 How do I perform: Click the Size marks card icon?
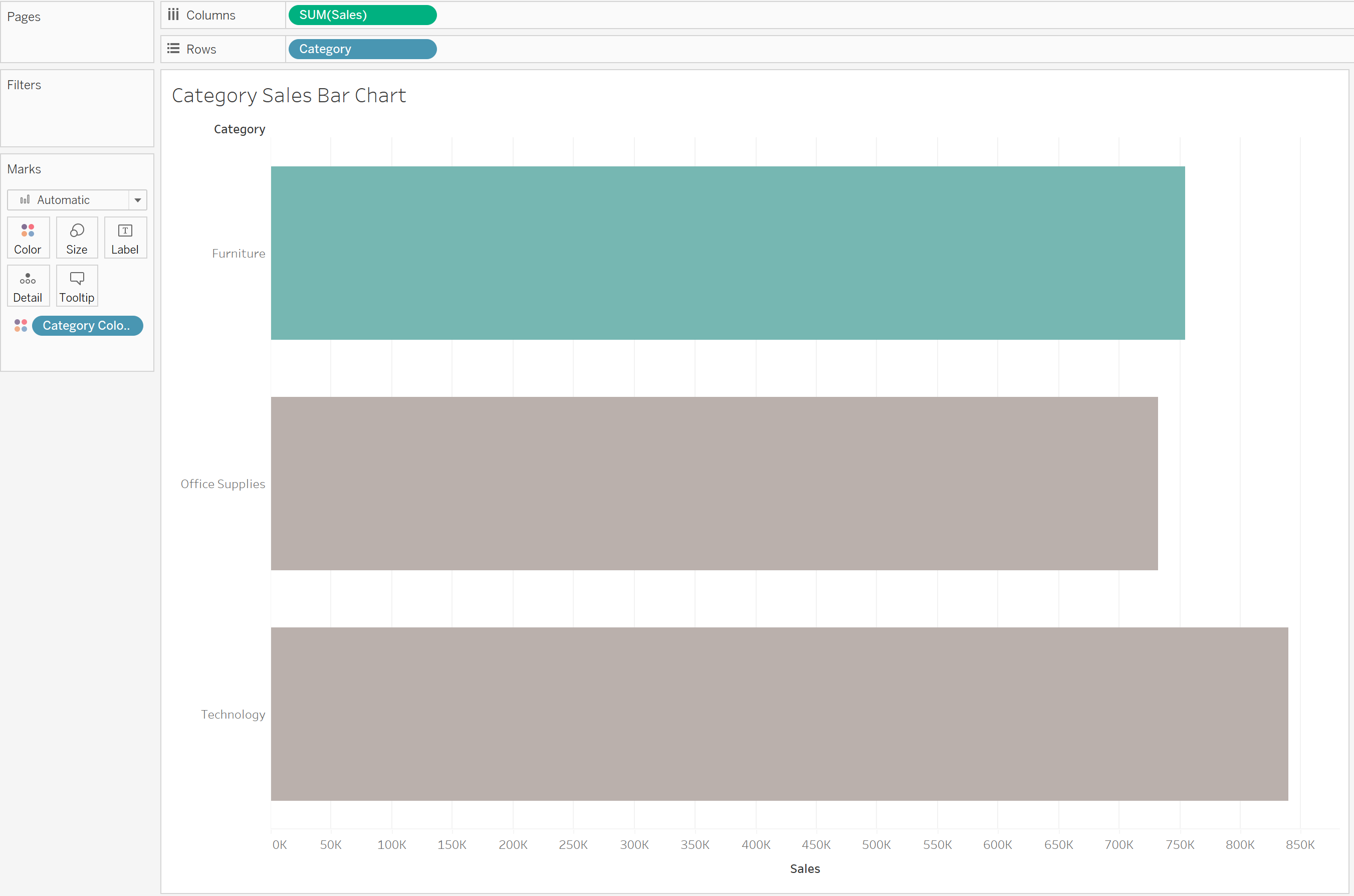(77, 231)
